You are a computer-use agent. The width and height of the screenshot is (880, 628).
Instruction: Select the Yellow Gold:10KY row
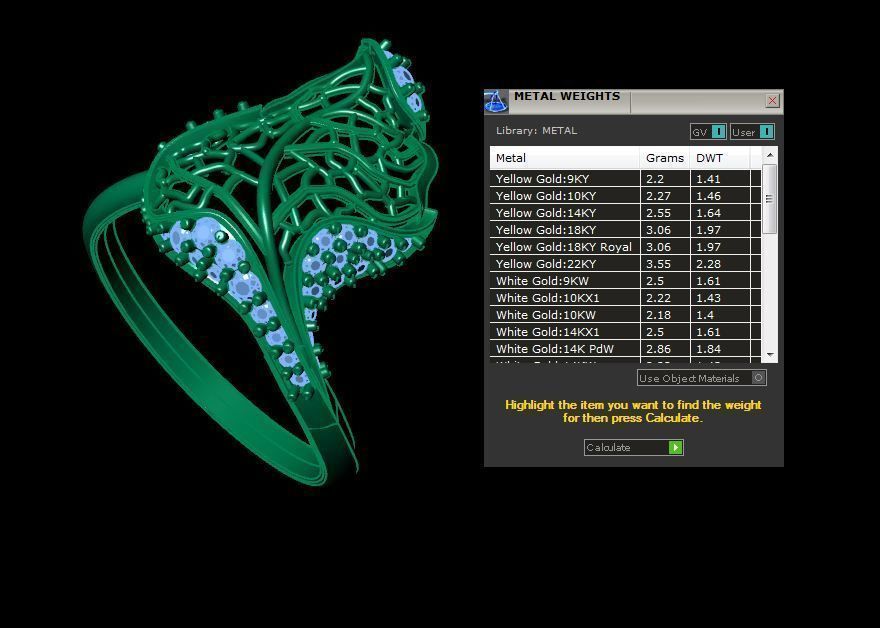(x=625, y=196)
